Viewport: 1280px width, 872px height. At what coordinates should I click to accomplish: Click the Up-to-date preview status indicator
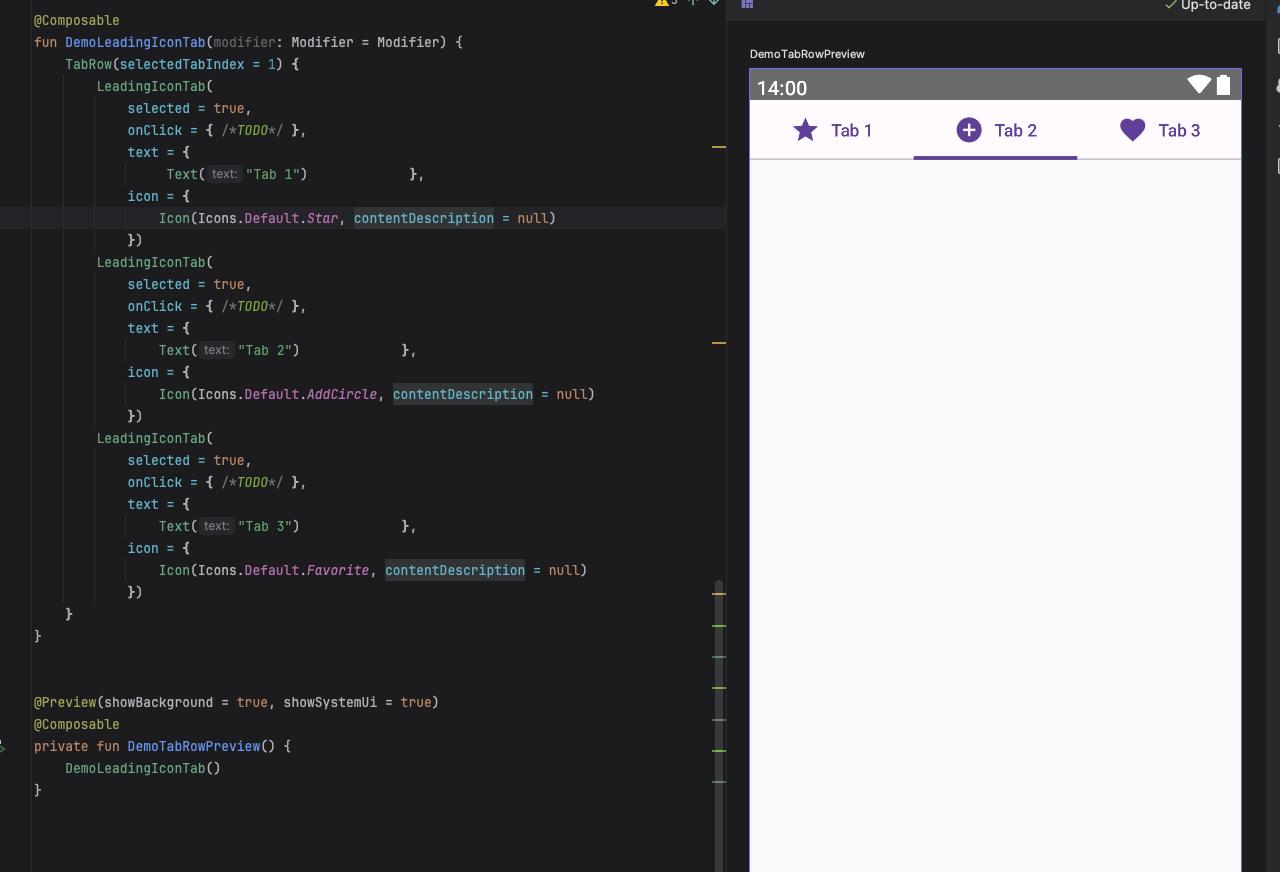pos(1207,5)
